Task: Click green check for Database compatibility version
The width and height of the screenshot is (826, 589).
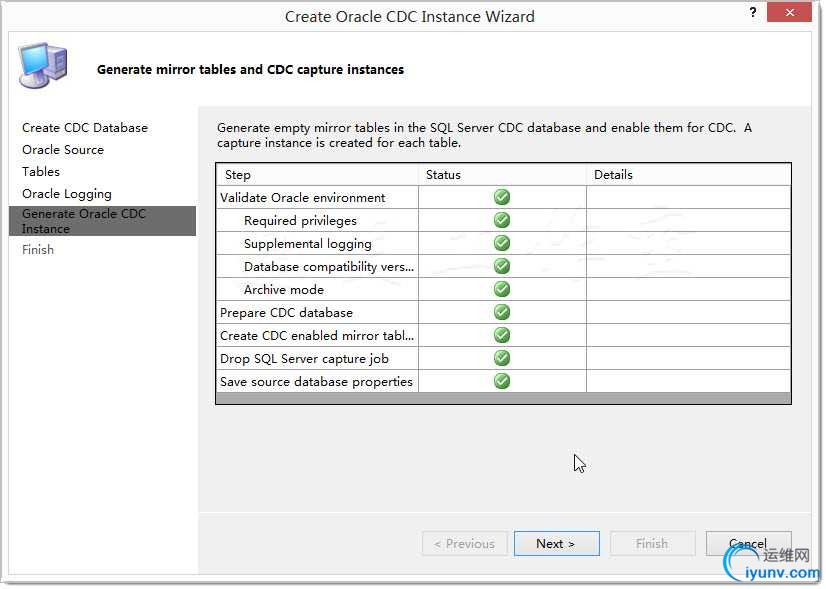Action: point(502,266)
